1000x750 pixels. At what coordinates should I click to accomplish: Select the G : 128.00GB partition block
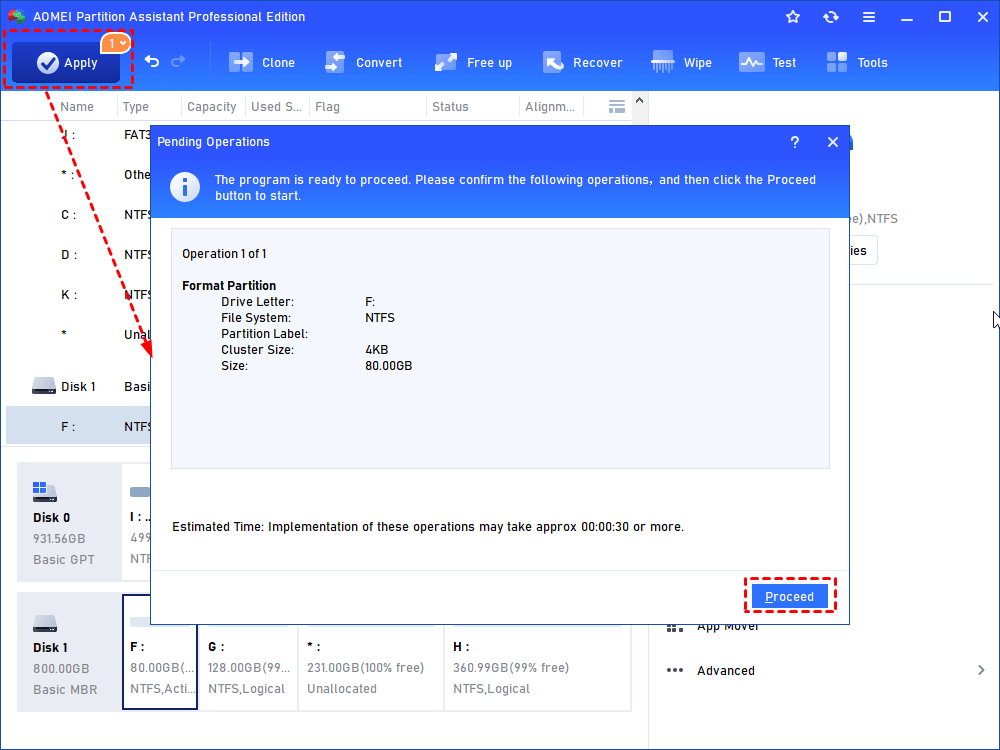(248, 667)
